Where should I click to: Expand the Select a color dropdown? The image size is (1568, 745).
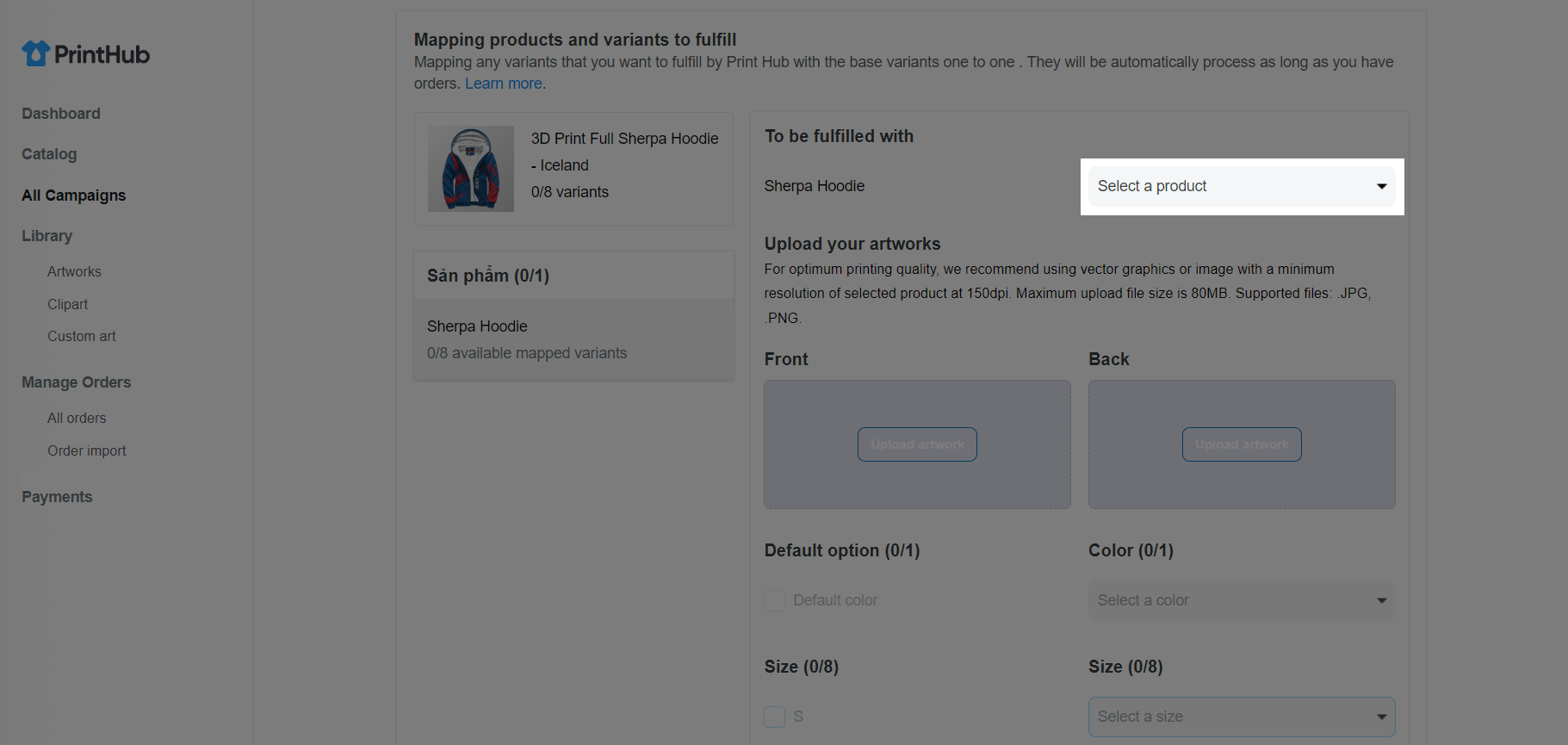click(1242, 601)
